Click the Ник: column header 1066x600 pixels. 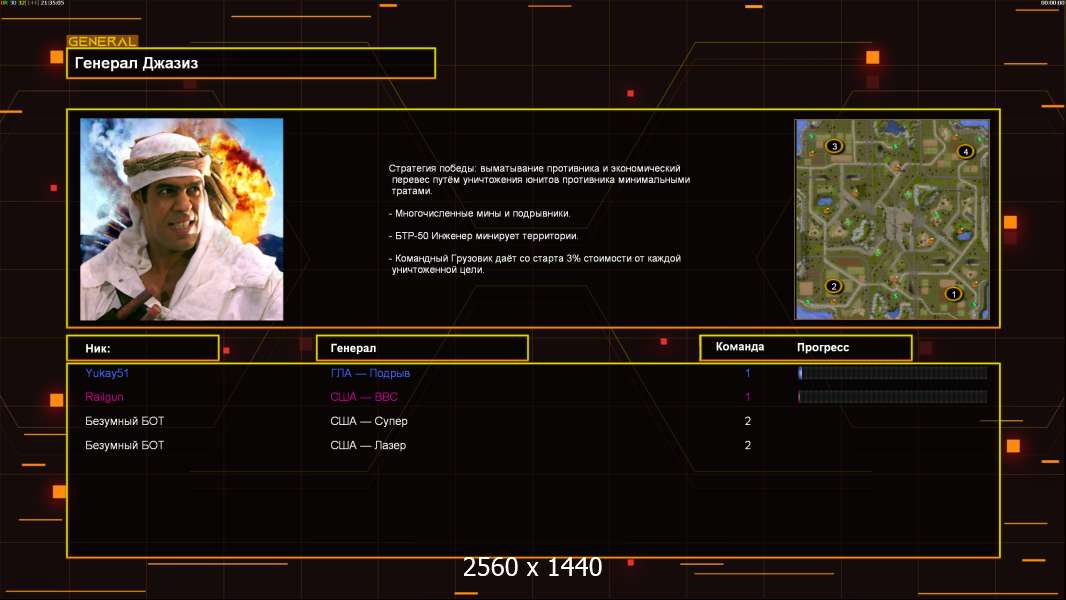click(x=142, y=348)
